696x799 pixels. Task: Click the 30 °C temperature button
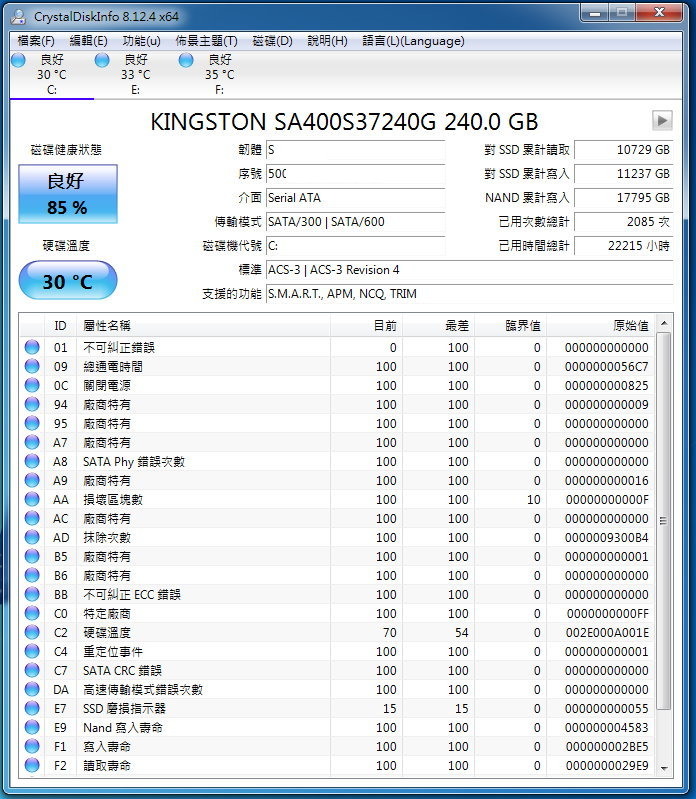(68, 280)
